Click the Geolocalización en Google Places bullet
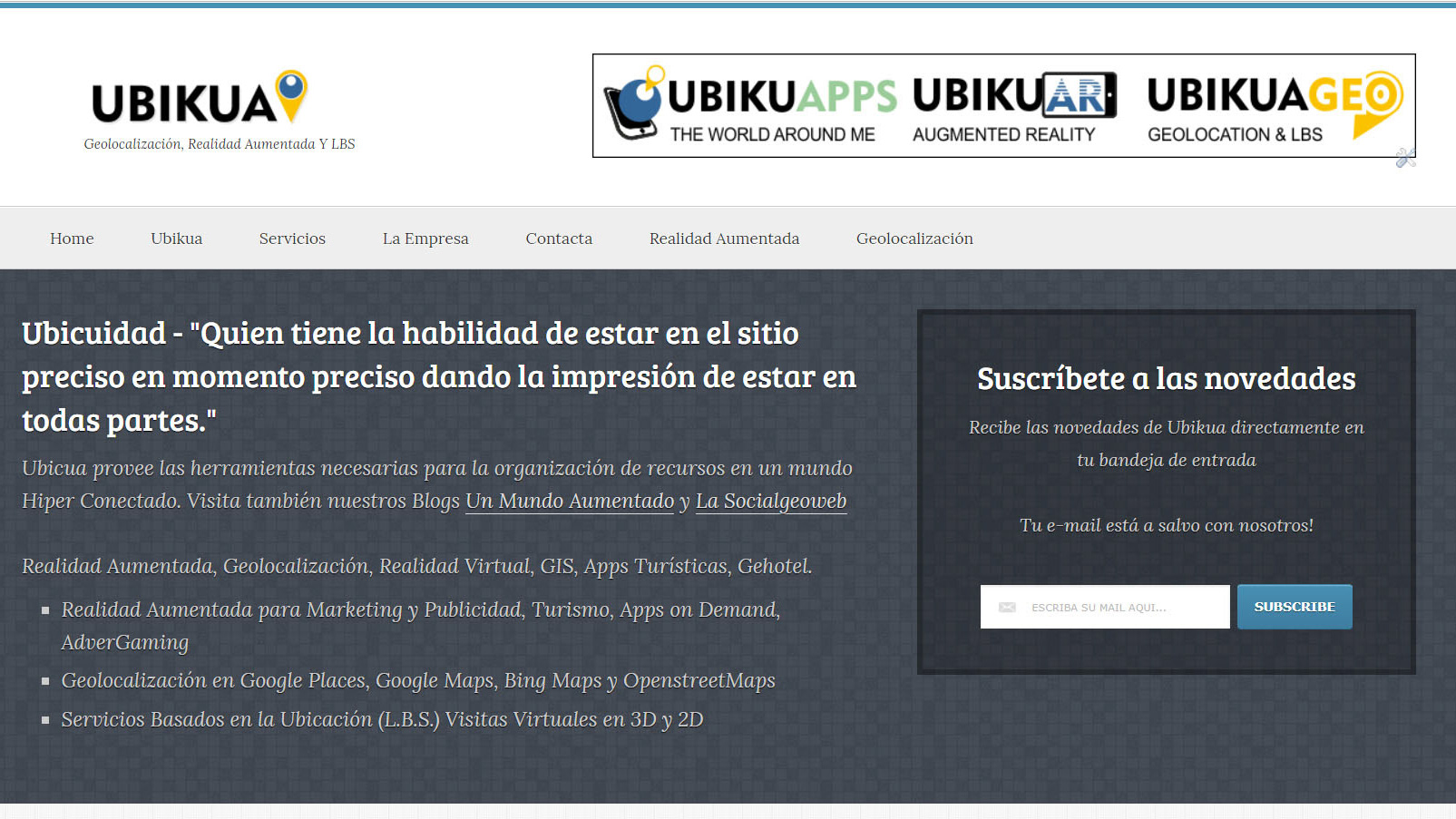The height and width of the screenshot is (819, 1456). click(418, 681)
